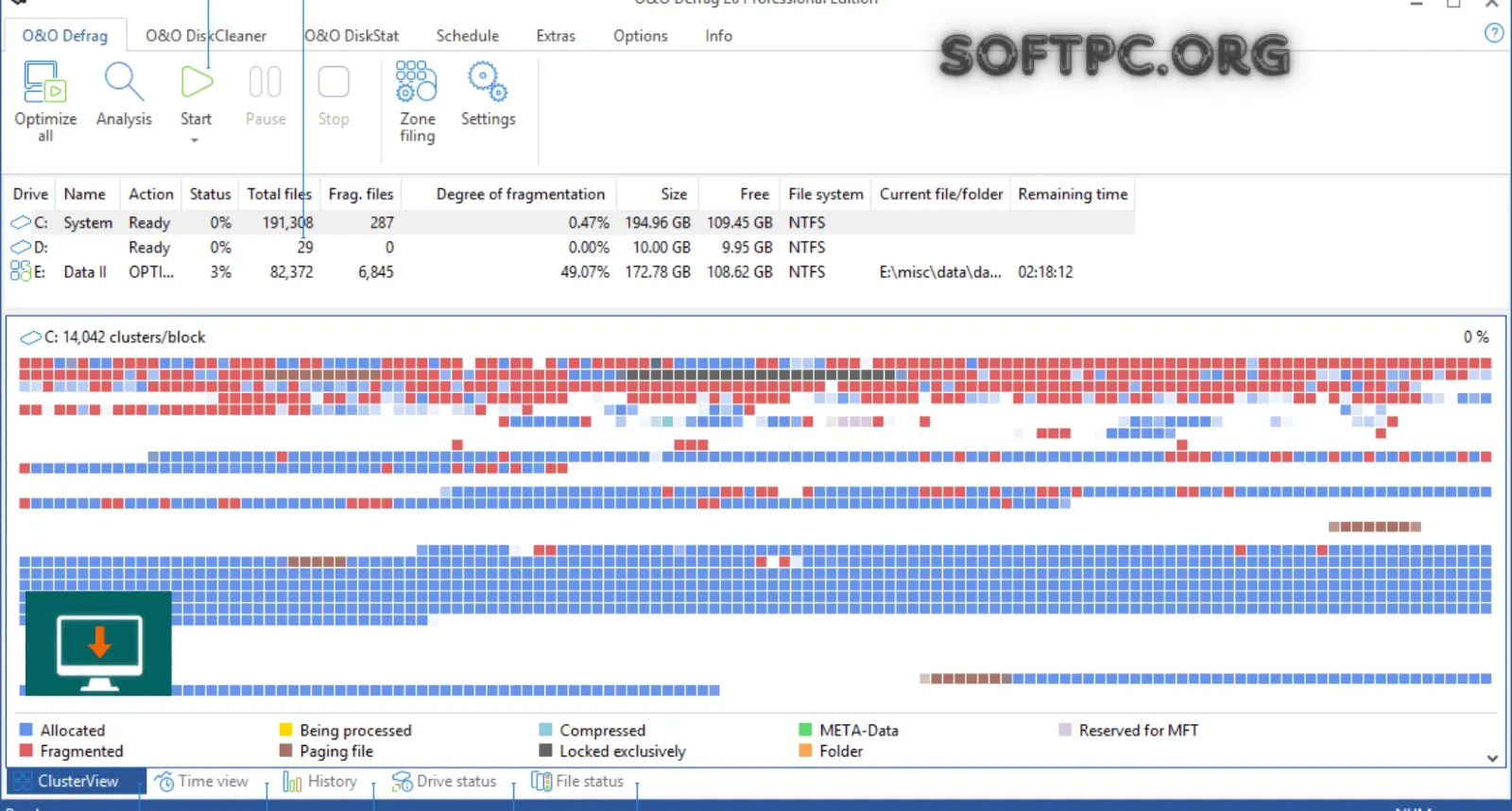The width and height of the screenshot is (1512, 811).
Task: Sort by Total files column header
Action: point(280,194)
